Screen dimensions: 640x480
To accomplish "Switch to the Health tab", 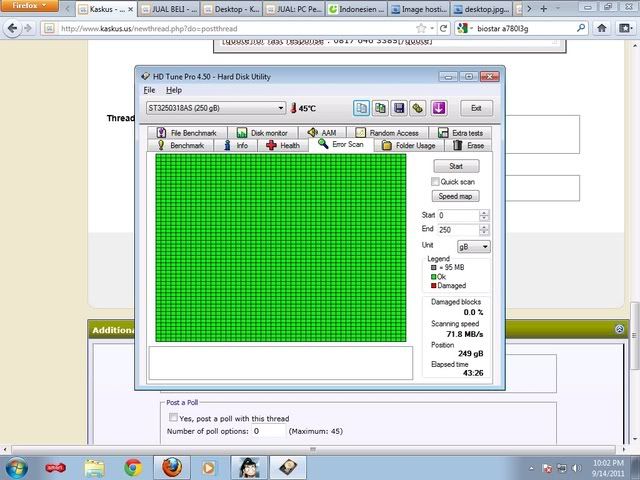I will click(283, 146).
